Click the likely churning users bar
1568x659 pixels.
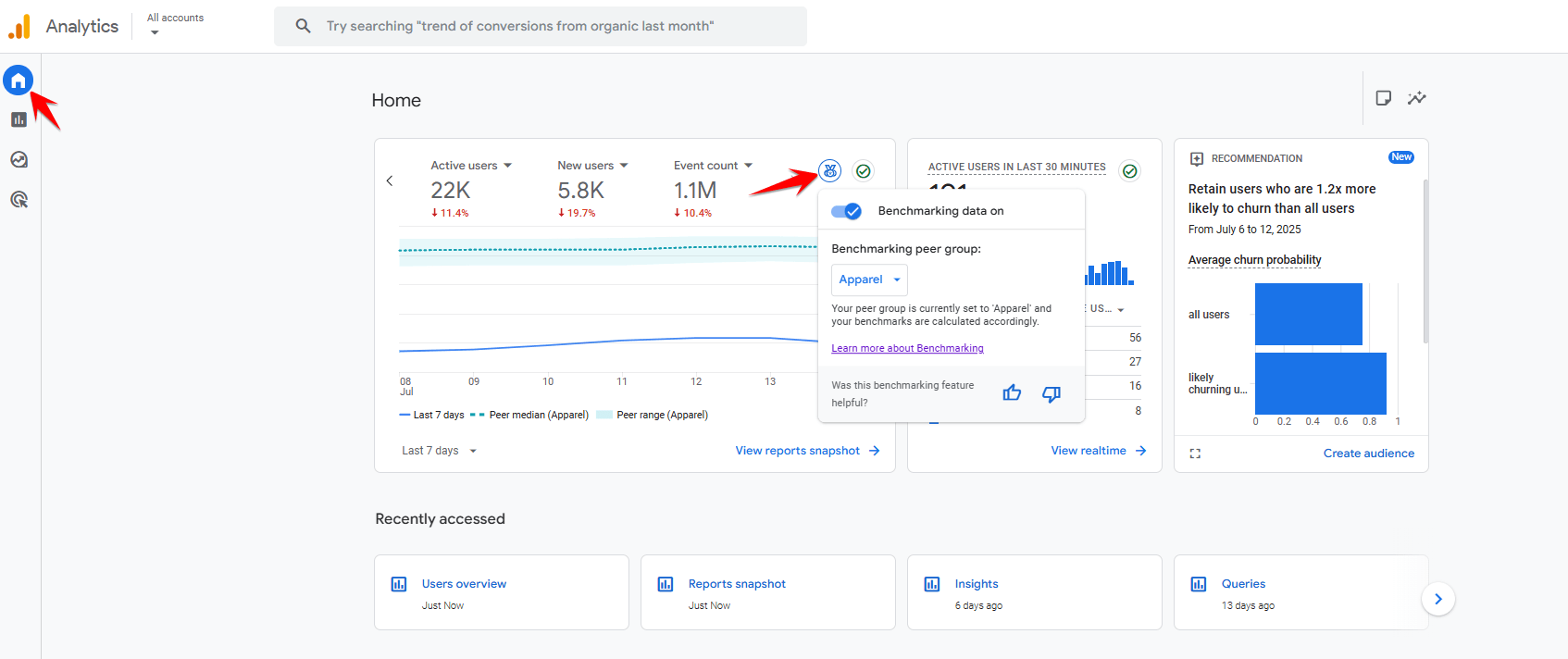1320,383
